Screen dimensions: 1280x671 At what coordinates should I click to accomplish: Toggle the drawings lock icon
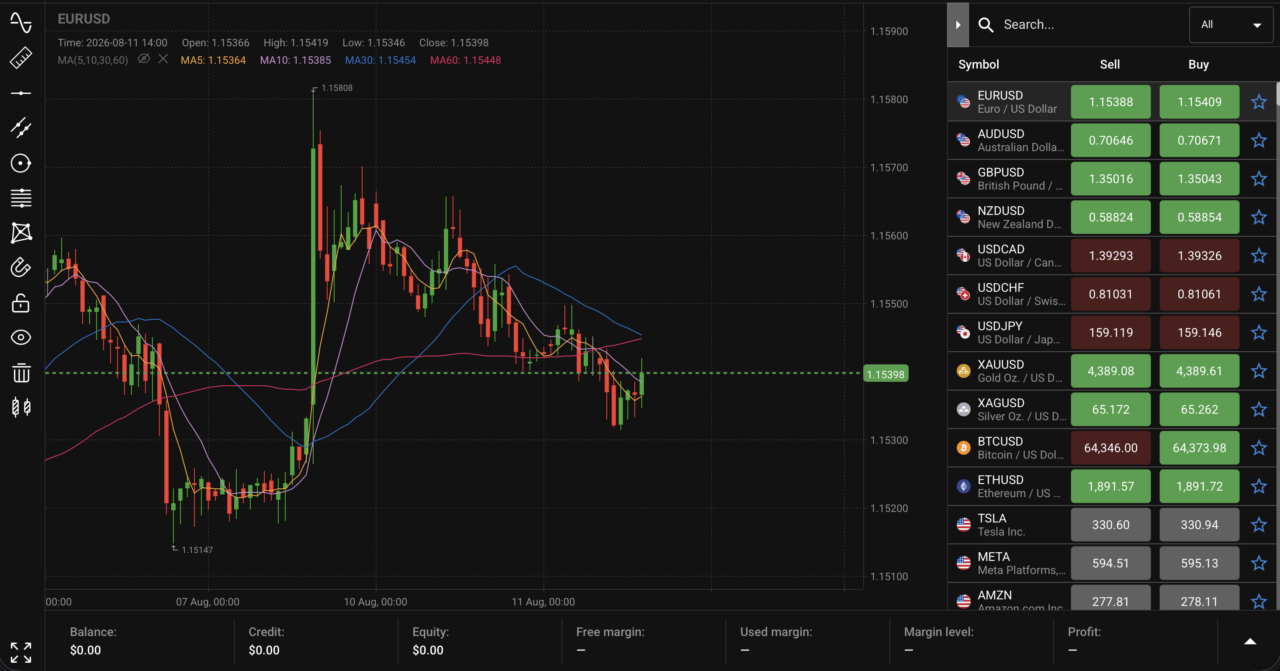tap(21, 302)
